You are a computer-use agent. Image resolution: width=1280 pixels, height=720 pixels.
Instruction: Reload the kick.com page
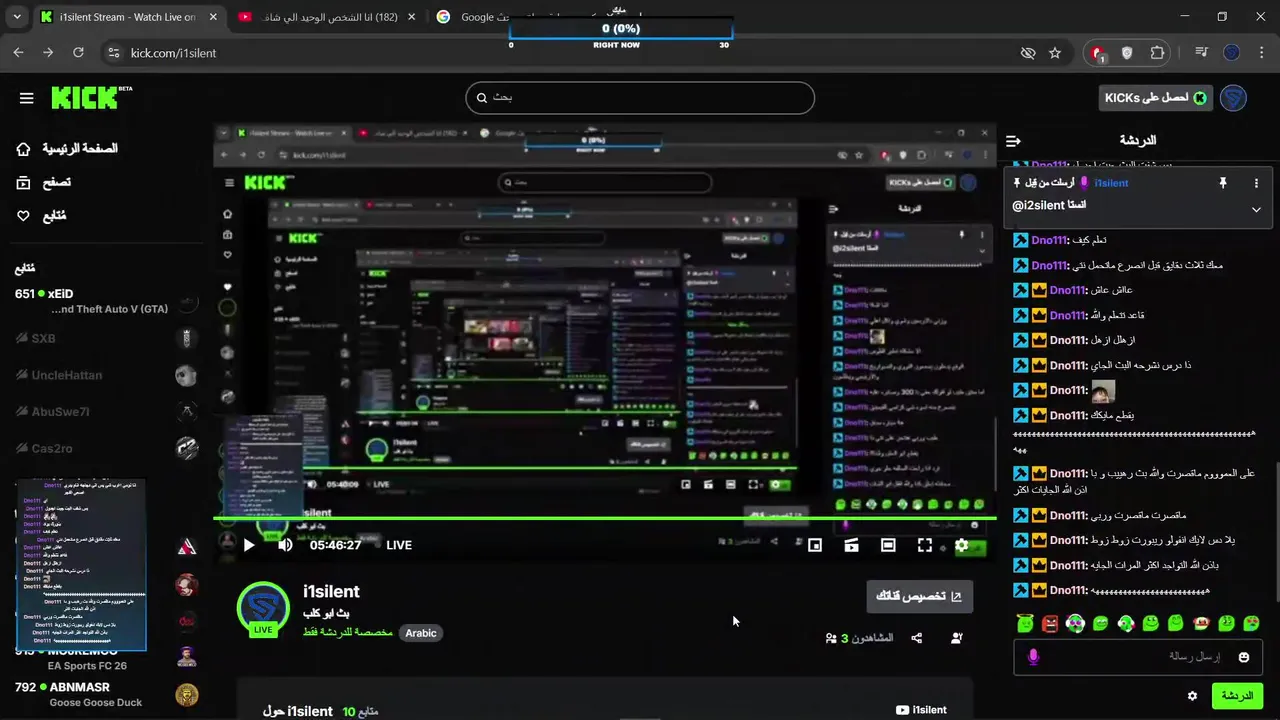click(78, 53)
